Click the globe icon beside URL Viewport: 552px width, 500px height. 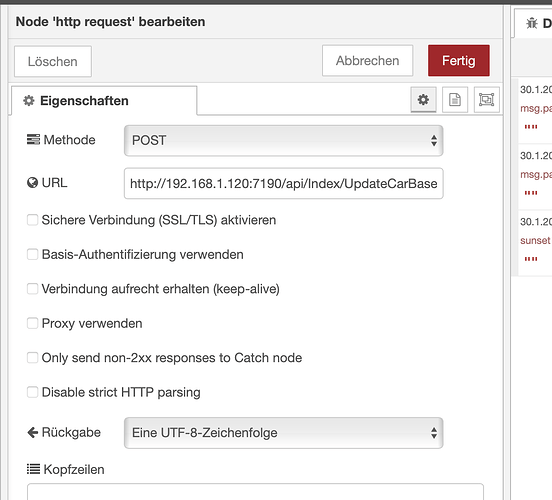point(32,183)
